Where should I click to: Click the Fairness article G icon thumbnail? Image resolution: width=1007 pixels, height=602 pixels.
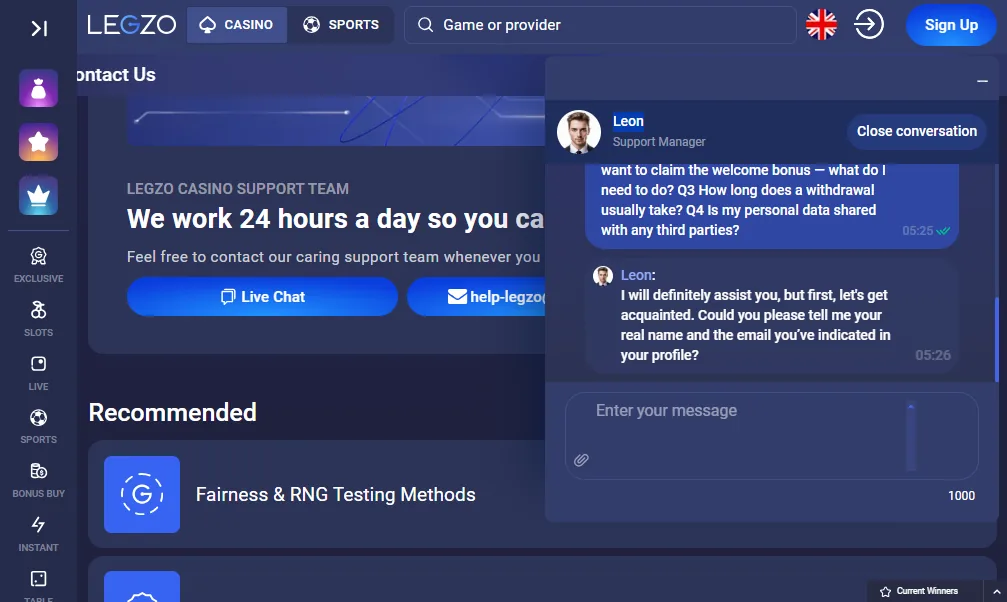(x=142, y=494)
